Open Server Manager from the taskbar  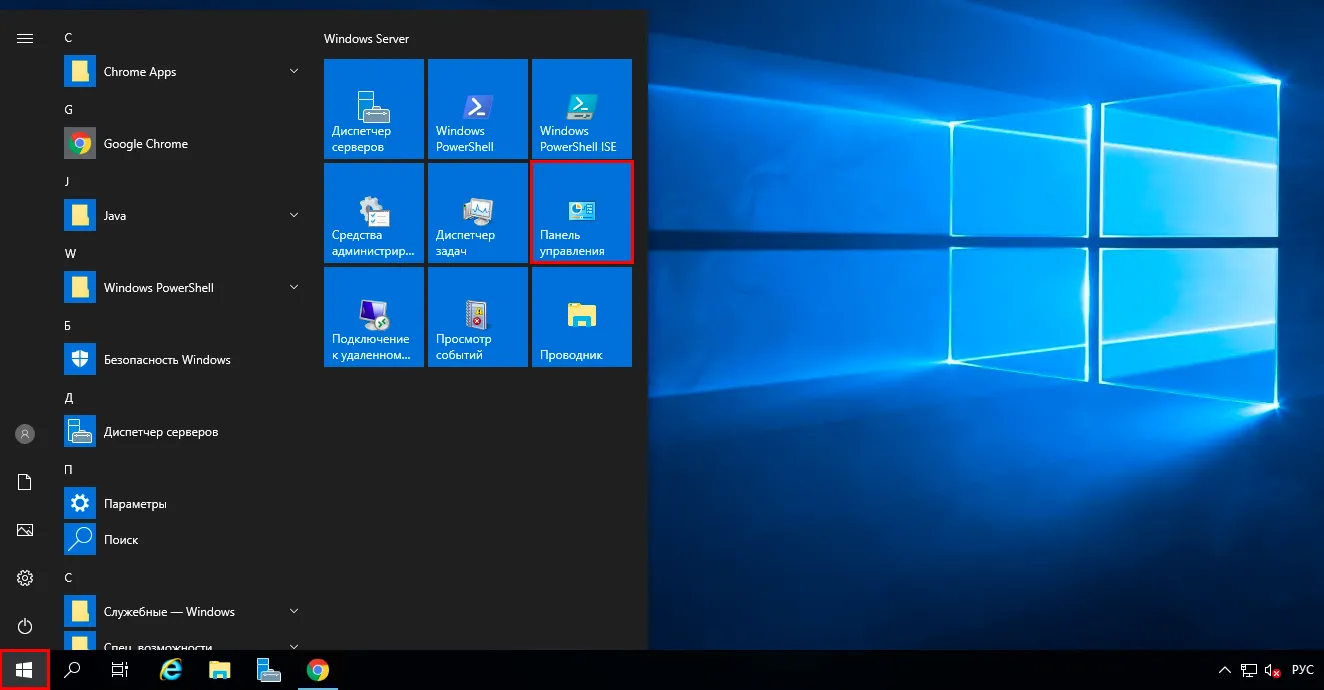pos(269,670)
